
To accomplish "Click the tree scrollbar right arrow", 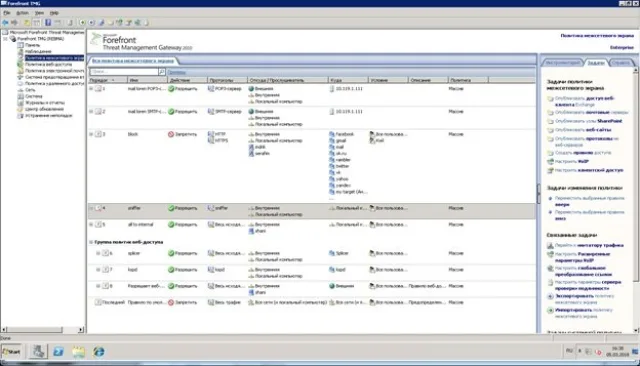I will [81, 329].
